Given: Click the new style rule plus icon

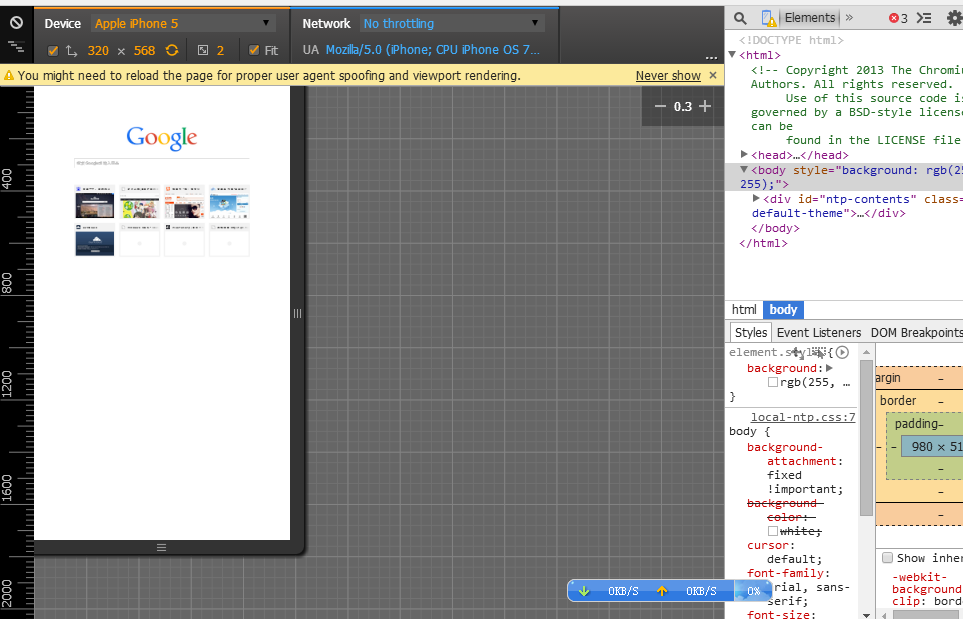Looking at the screenshot, I should (x=797, y=352).
